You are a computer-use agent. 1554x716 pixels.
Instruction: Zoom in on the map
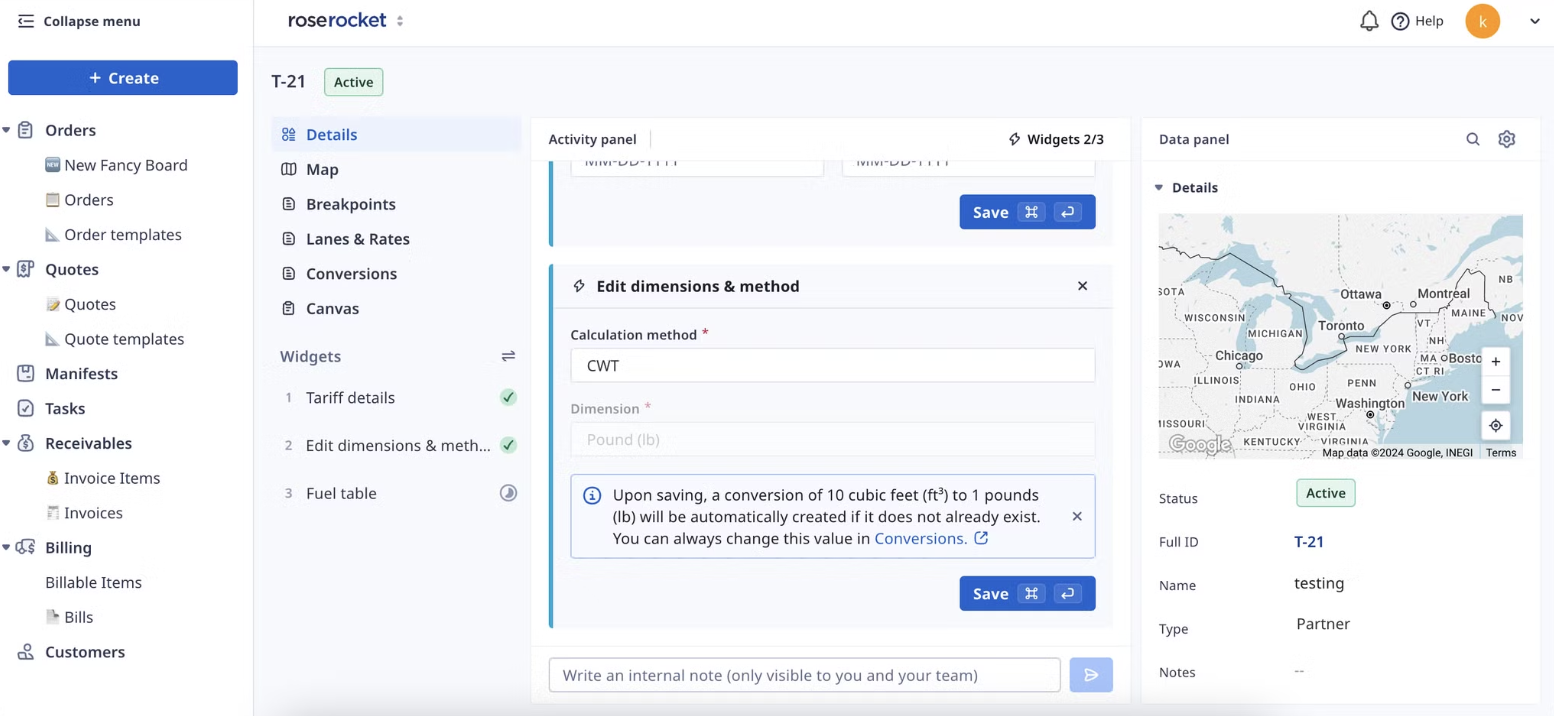pos(1495,362)
